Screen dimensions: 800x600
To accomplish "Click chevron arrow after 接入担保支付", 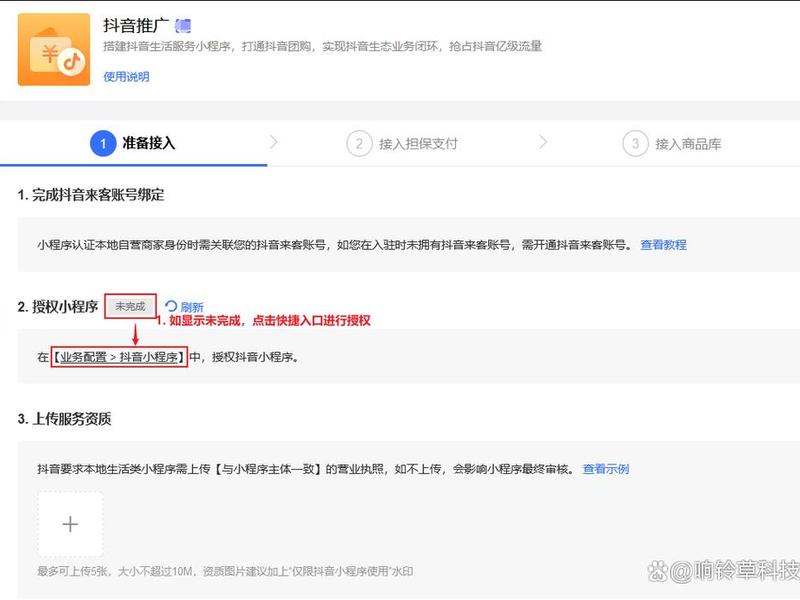I will pos(543,142).
